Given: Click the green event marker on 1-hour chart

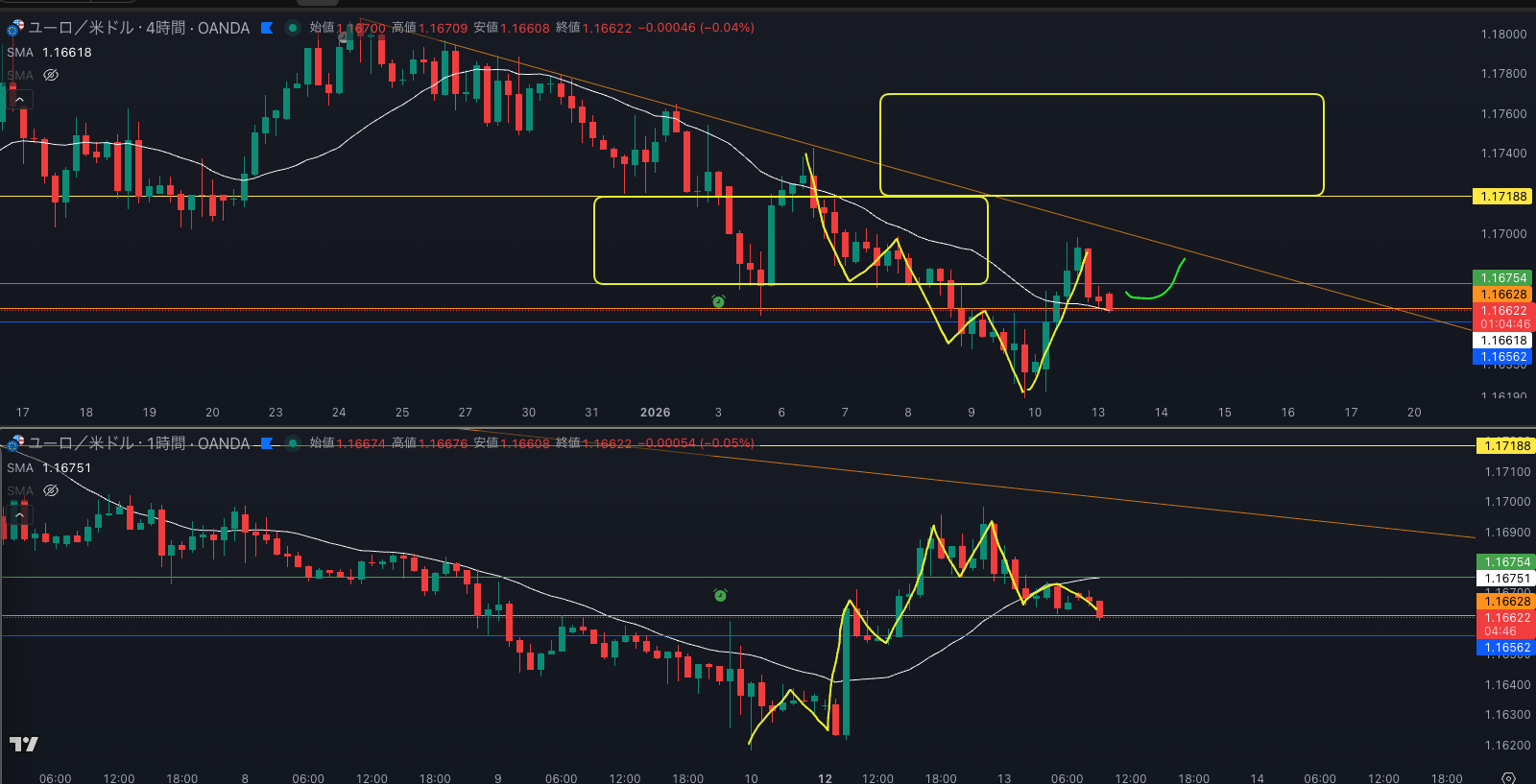Looking at the screenshot, I should [x=720, y=596].
